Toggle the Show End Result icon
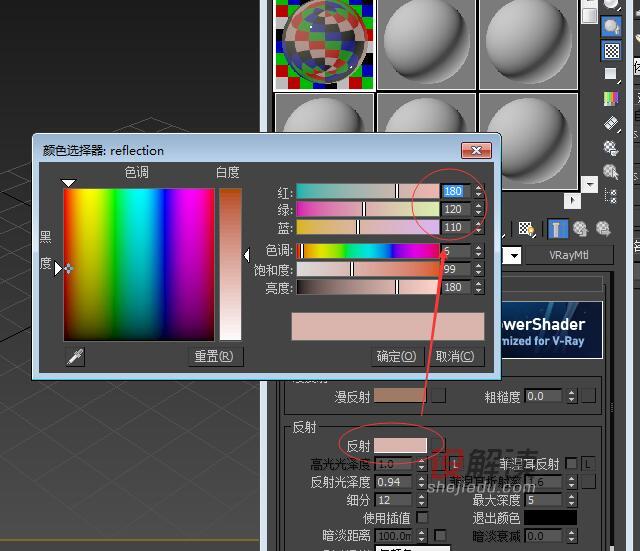 (x=558, y=229)
